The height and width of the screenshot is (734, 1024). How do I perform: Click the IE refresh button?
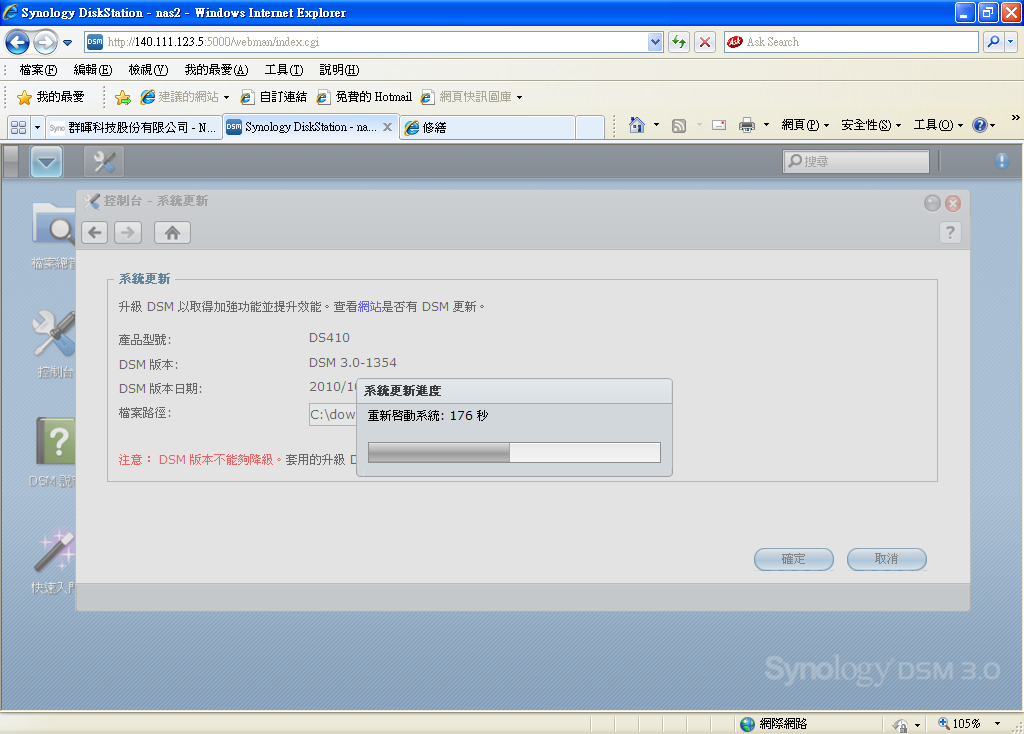(x=680, y=42)
